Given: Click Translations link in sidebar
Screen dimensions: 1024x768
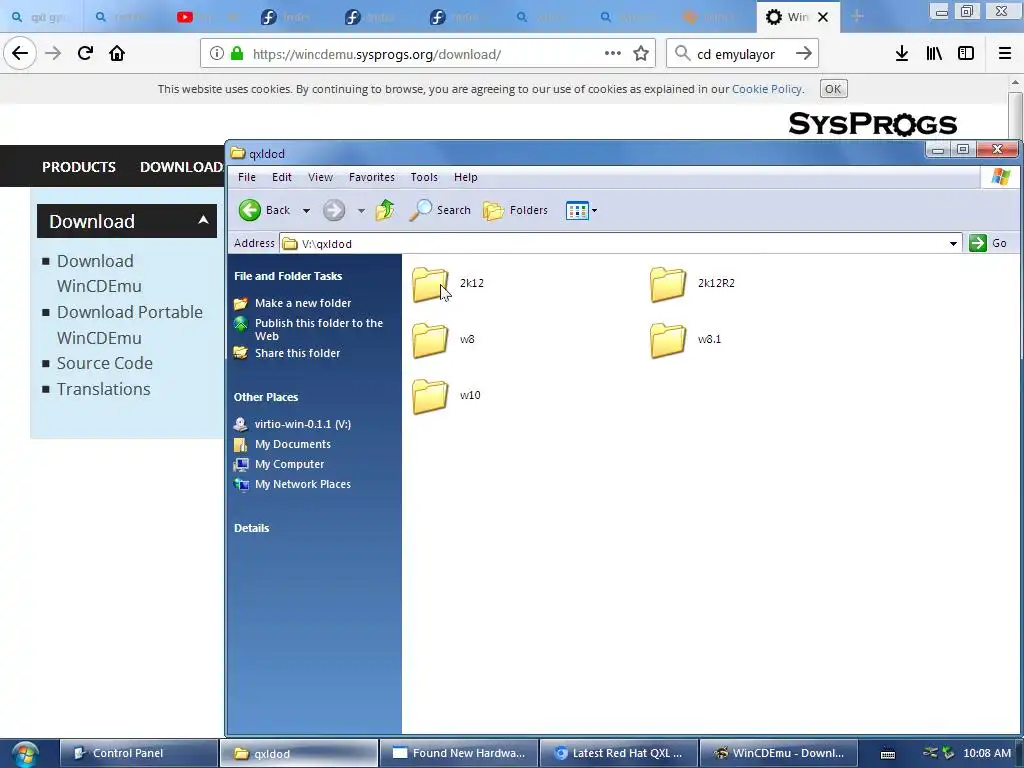Looking at the screenshot, I should [103, 389].
